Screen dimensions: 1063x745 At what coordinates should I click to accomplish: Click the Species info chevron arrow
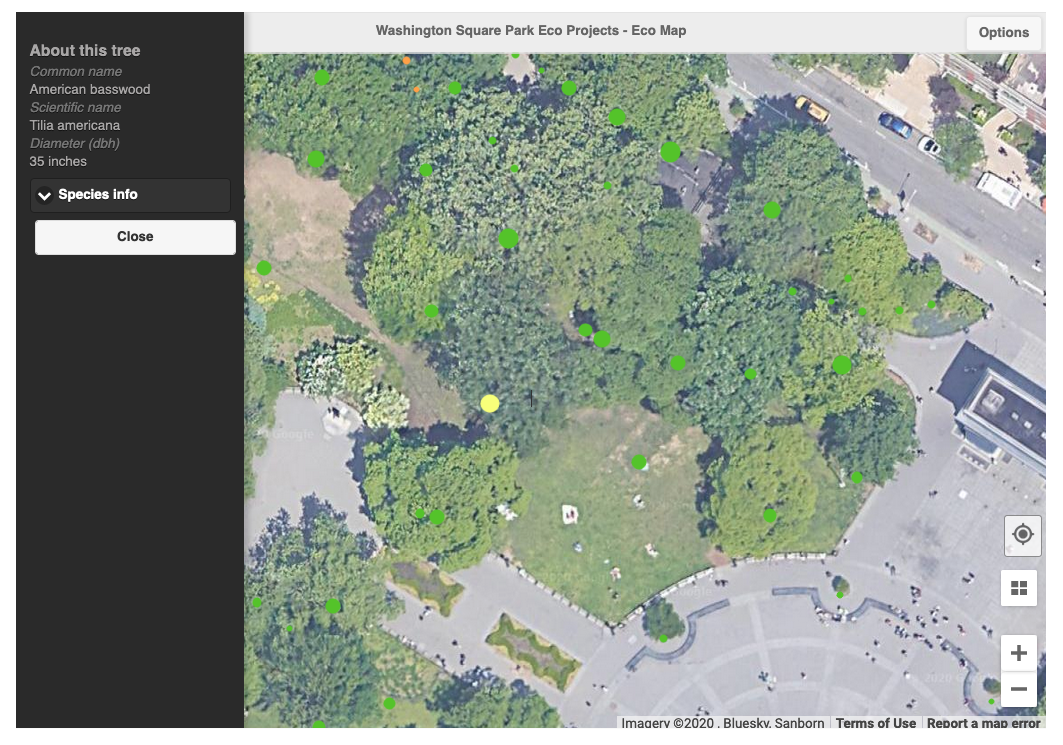(45, 196)
